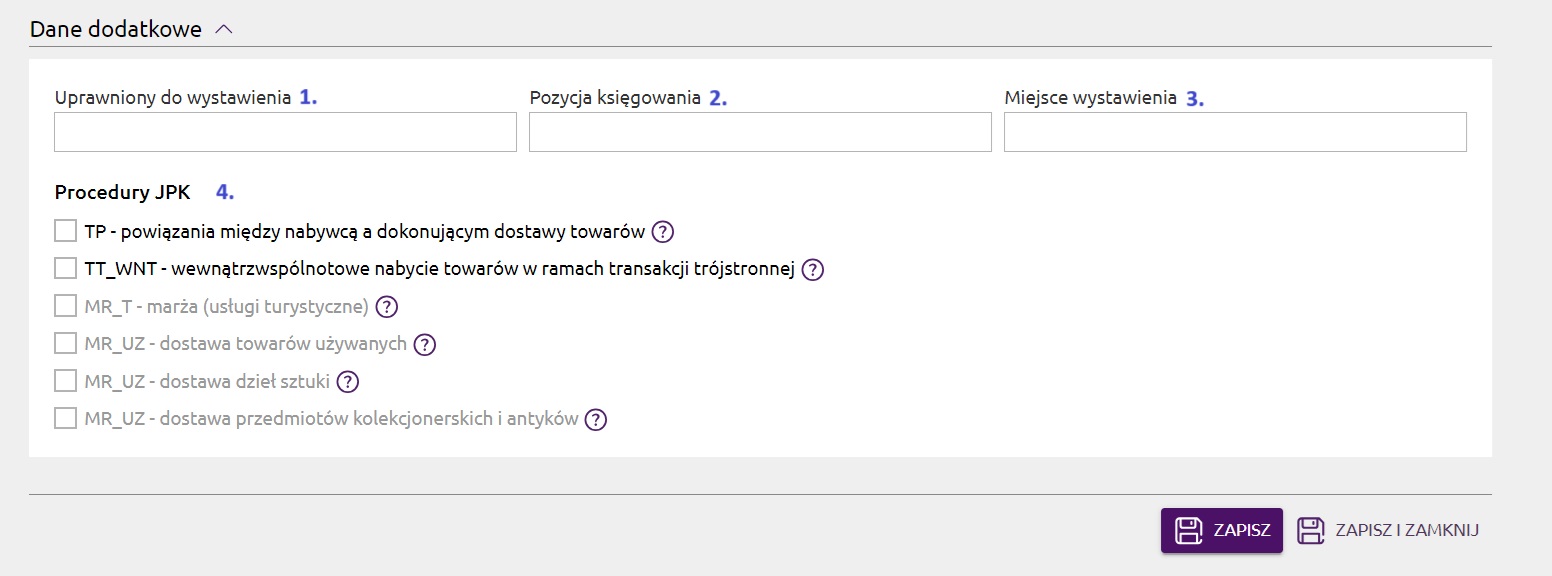Open help icon beside TT_WNT procedure
Viewport: 1552px width, 576px height.
[x=812, y=269]
